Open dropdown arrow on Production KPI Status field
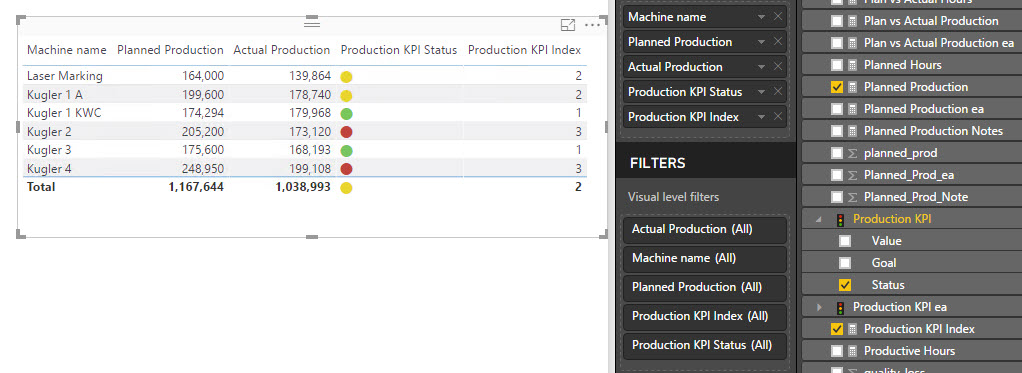Screen dimensions: 1022x373 click(761, 93)
